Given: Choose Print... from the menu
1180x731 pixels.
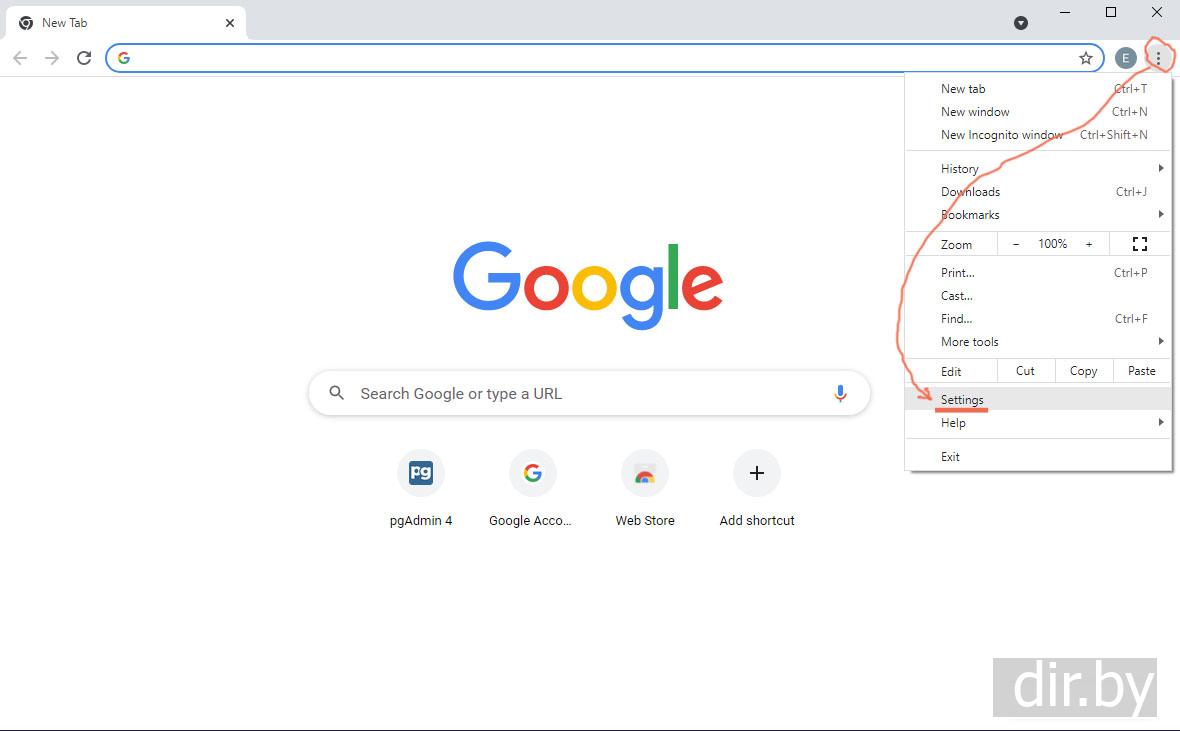Looking at the screenshot, I should [1039, 273].
